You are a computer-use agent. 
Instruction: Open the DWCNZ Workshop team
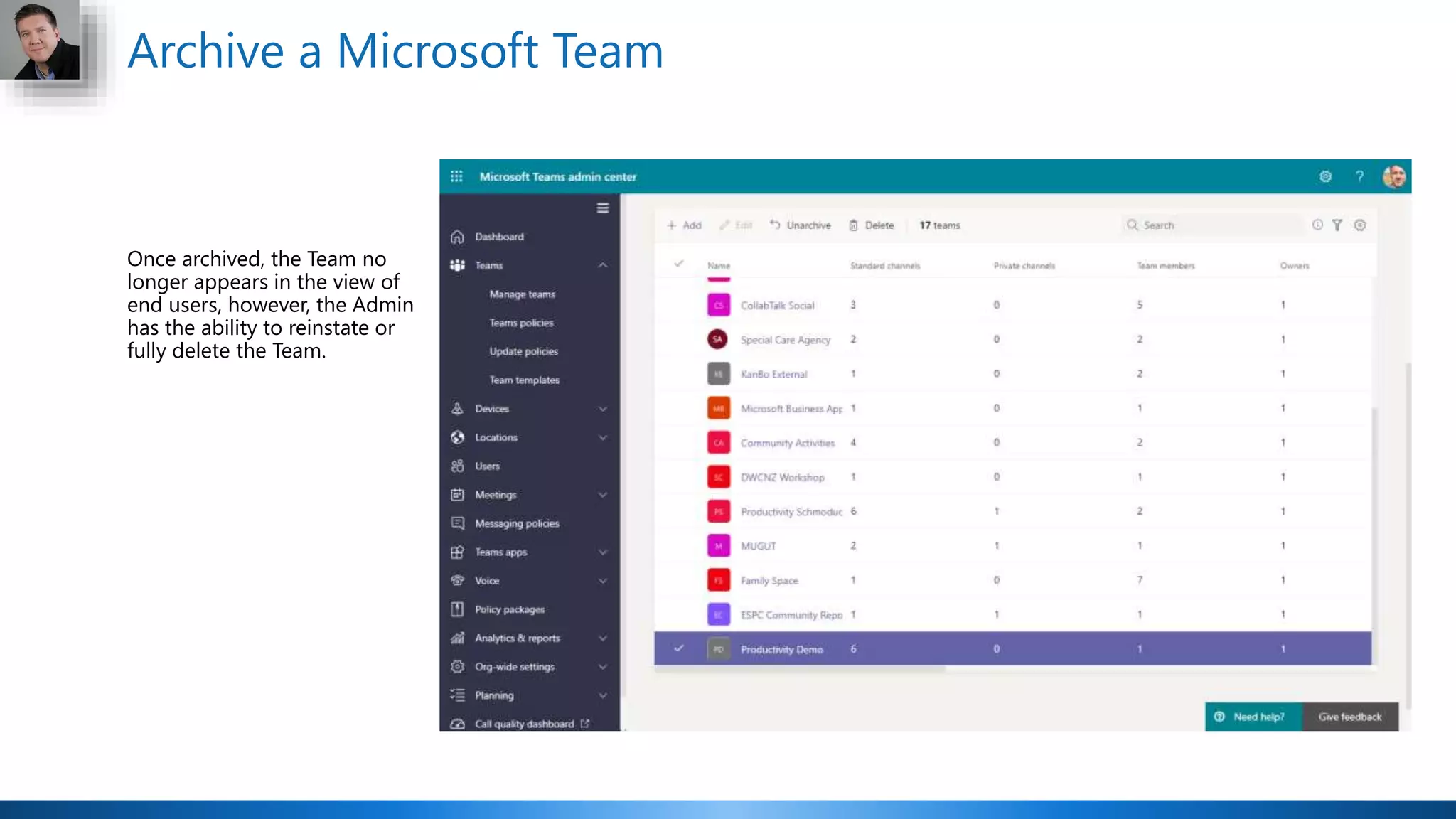tap(782, 477)
